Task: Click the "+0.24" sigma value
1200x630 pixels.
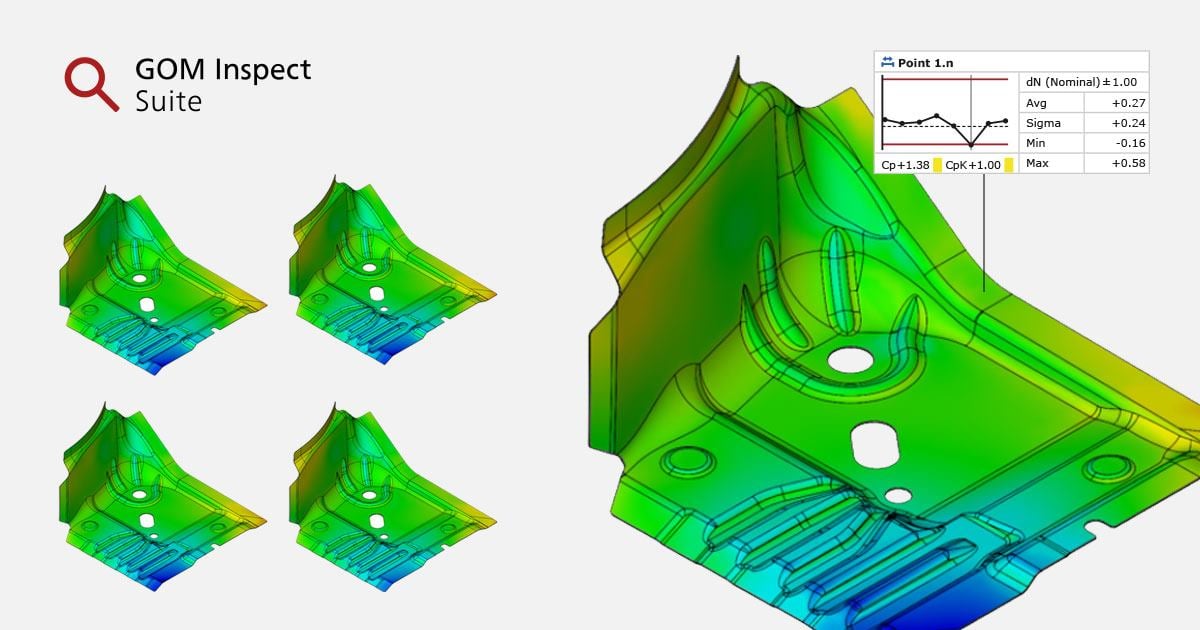Action: 1128,123
